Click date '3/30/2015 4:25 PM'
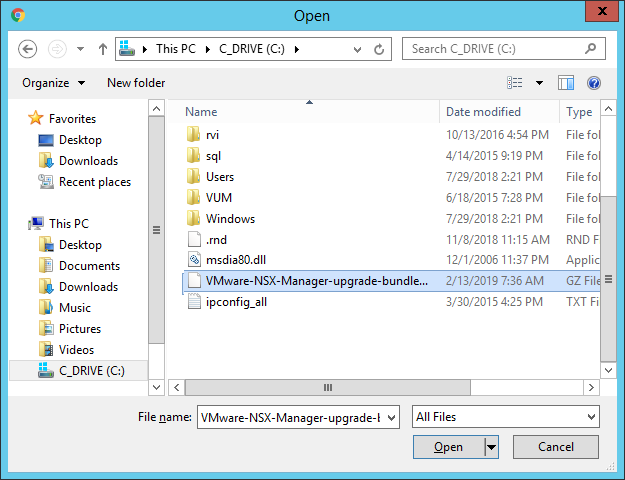This screenshot has height=480, width=625. [x=494, y=301]
